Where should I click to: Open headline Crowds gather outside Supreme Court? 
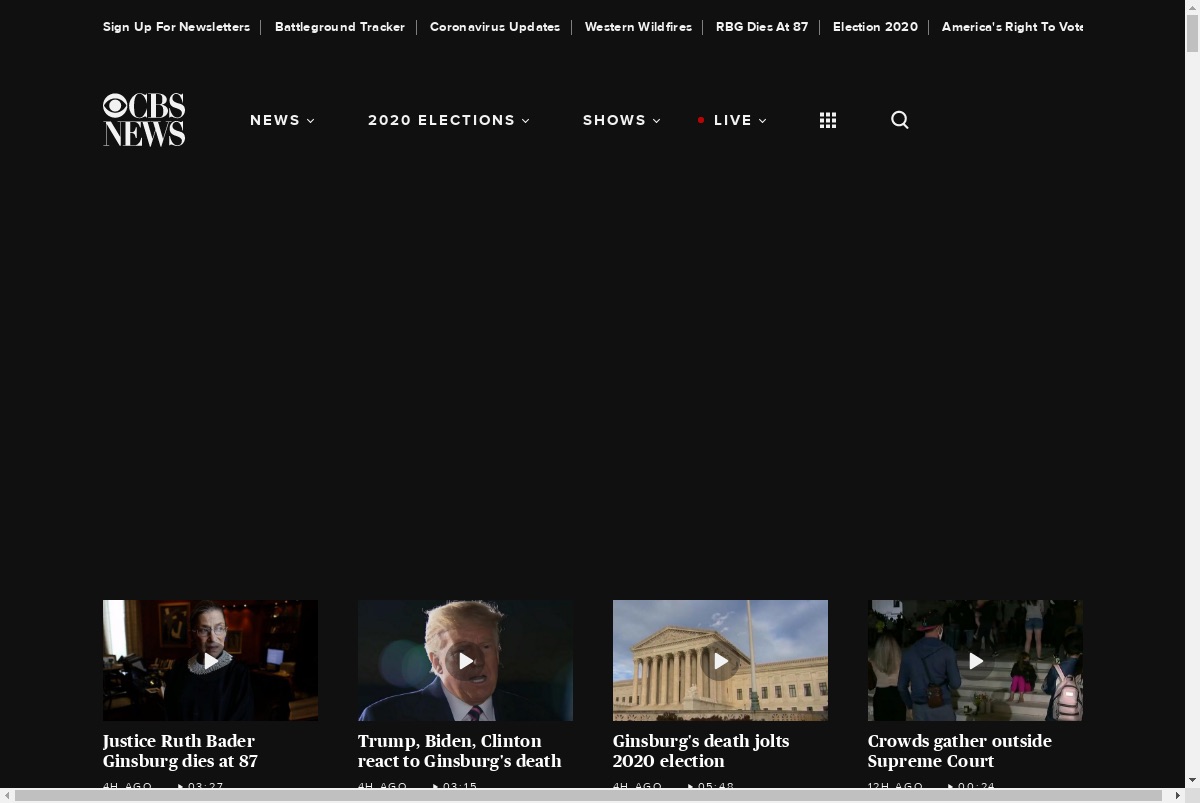point(960,751)
